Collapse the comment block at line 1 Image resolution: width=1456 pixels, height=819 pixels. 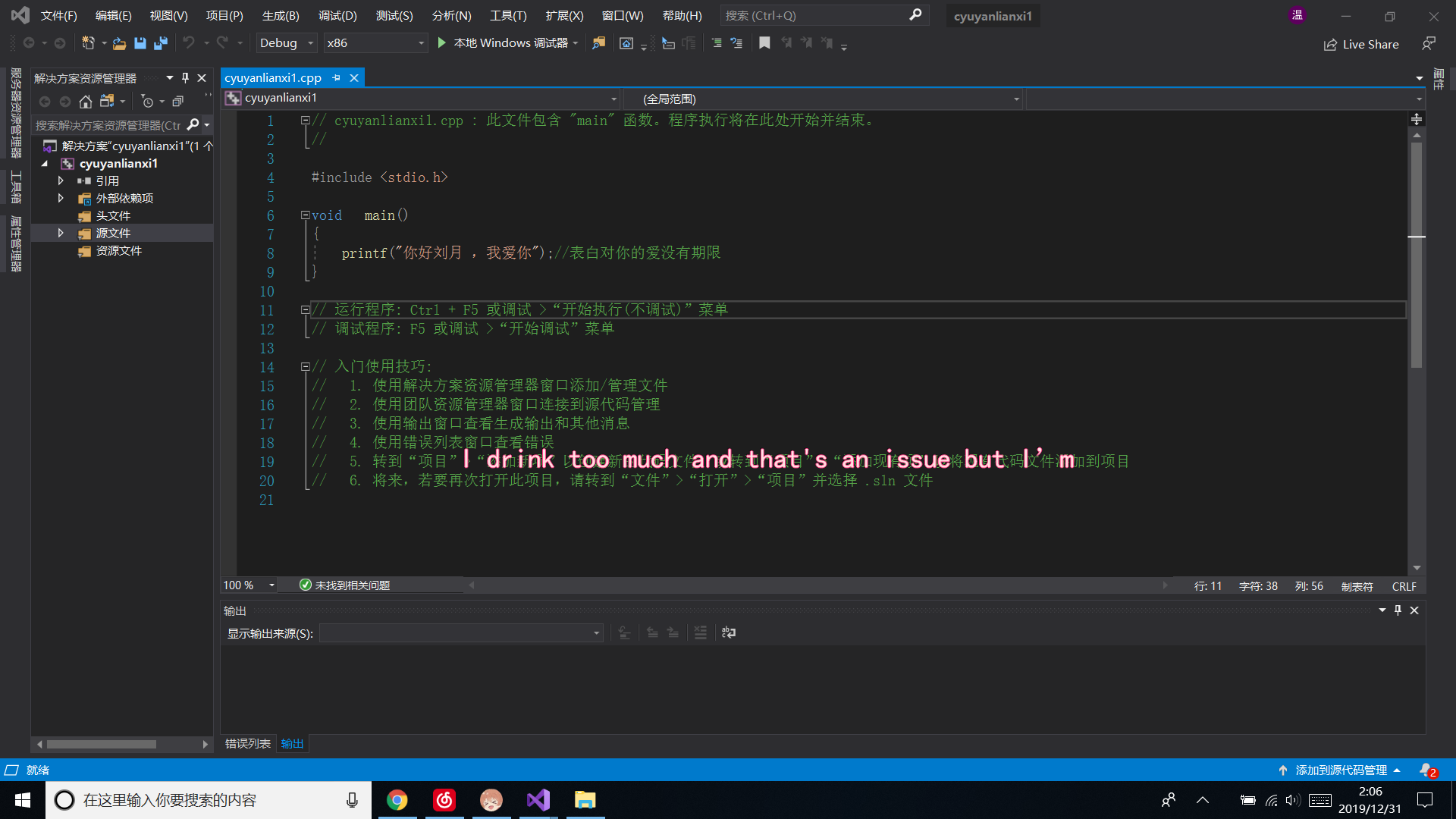(305, 120)
